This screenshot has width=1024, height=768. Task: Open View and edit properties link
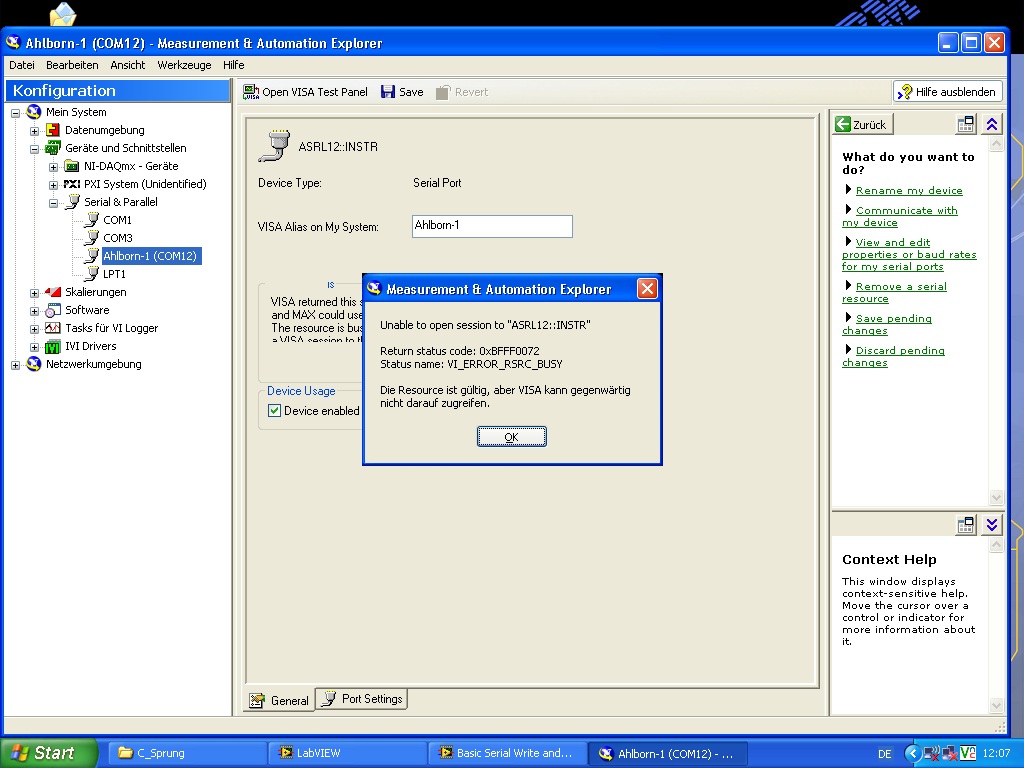click(x=909, y=254)
